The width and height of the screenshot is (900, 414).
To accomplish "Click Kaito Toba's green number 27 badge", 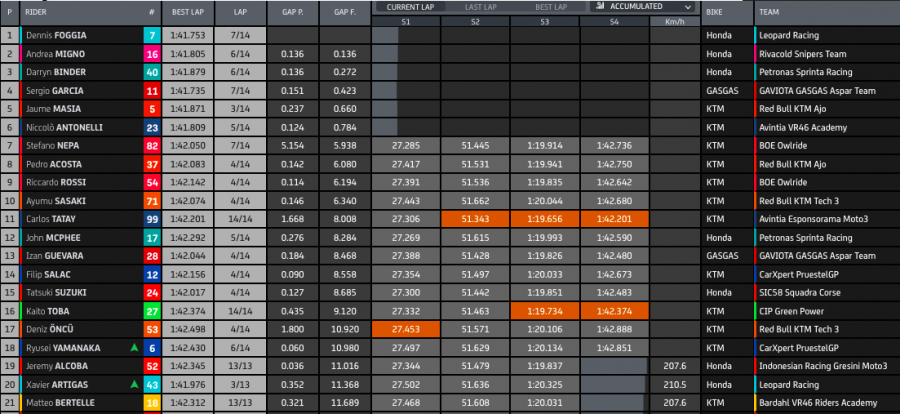I will tap(151, 310).
